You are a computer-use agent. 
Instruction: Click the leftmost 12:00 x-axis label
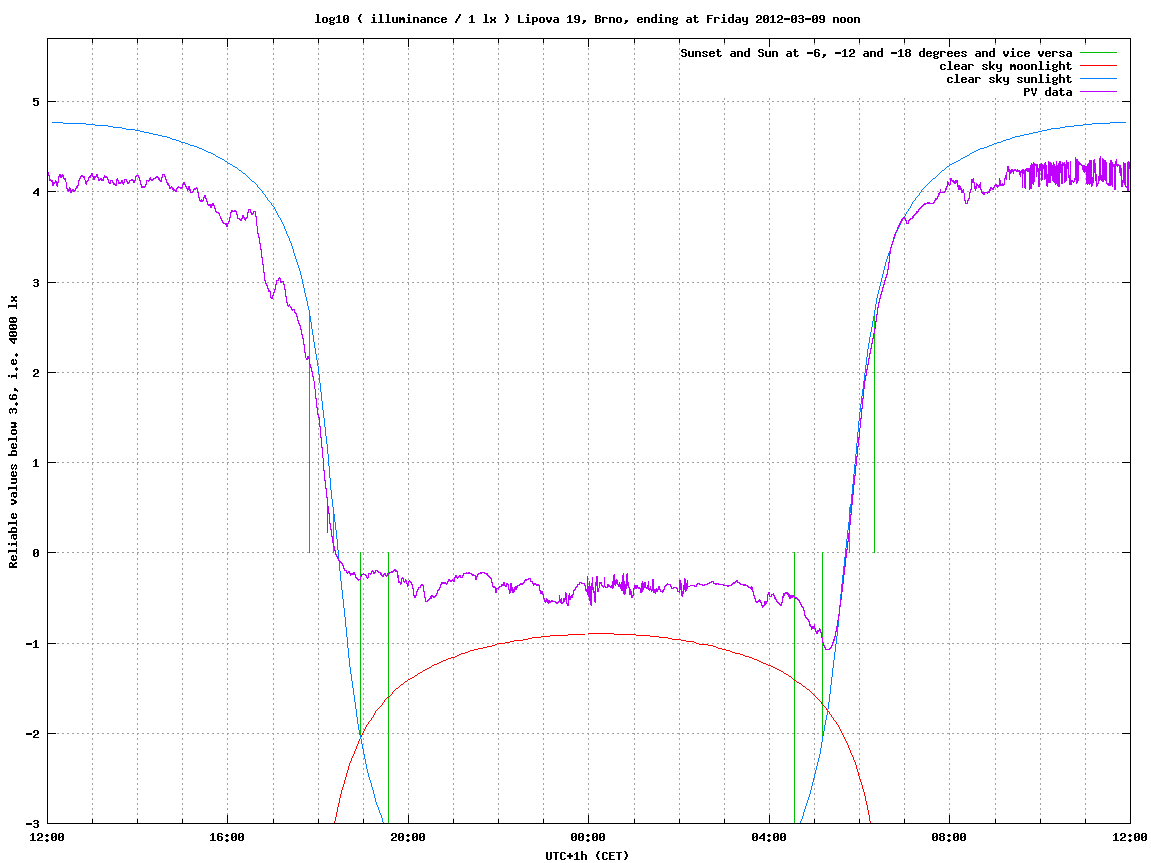click(47, 837)
